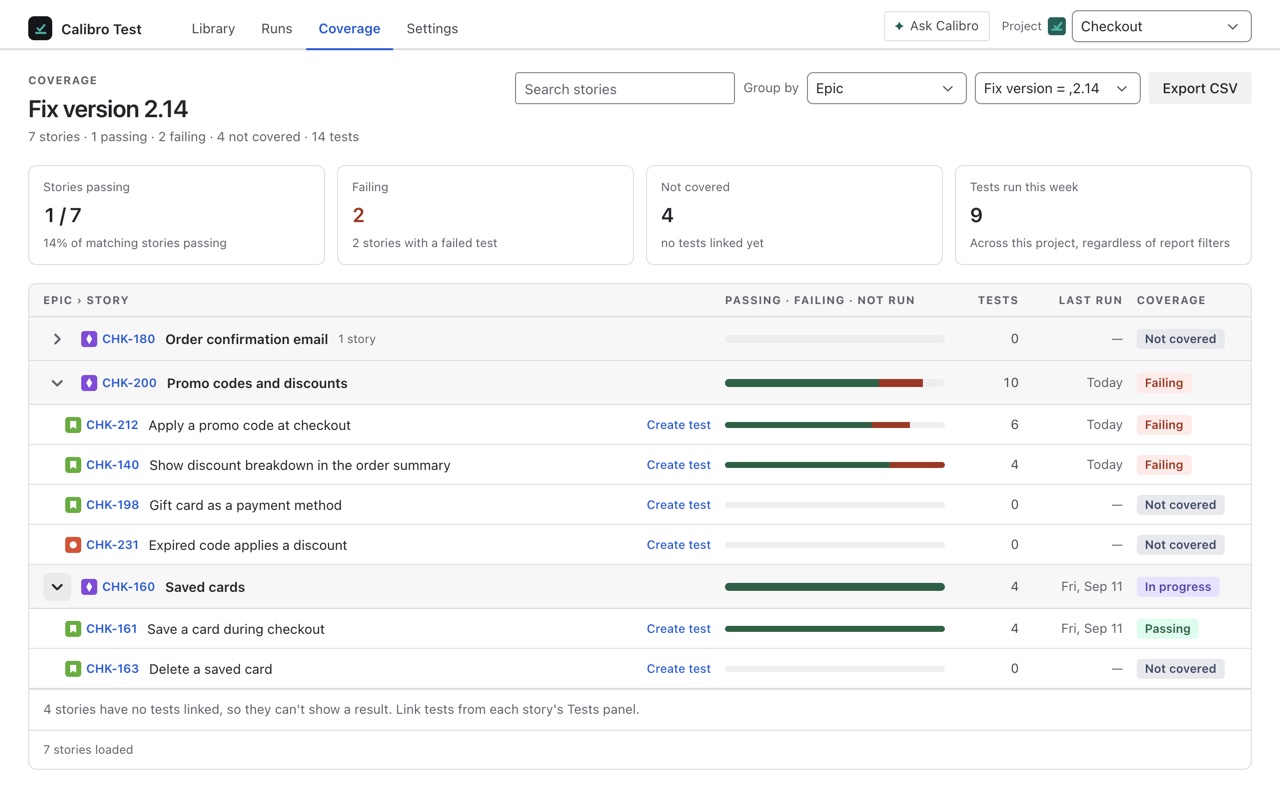1280x800 pixels.
Task: Click the Failing summary card
Action: click(x=485, y=215)
